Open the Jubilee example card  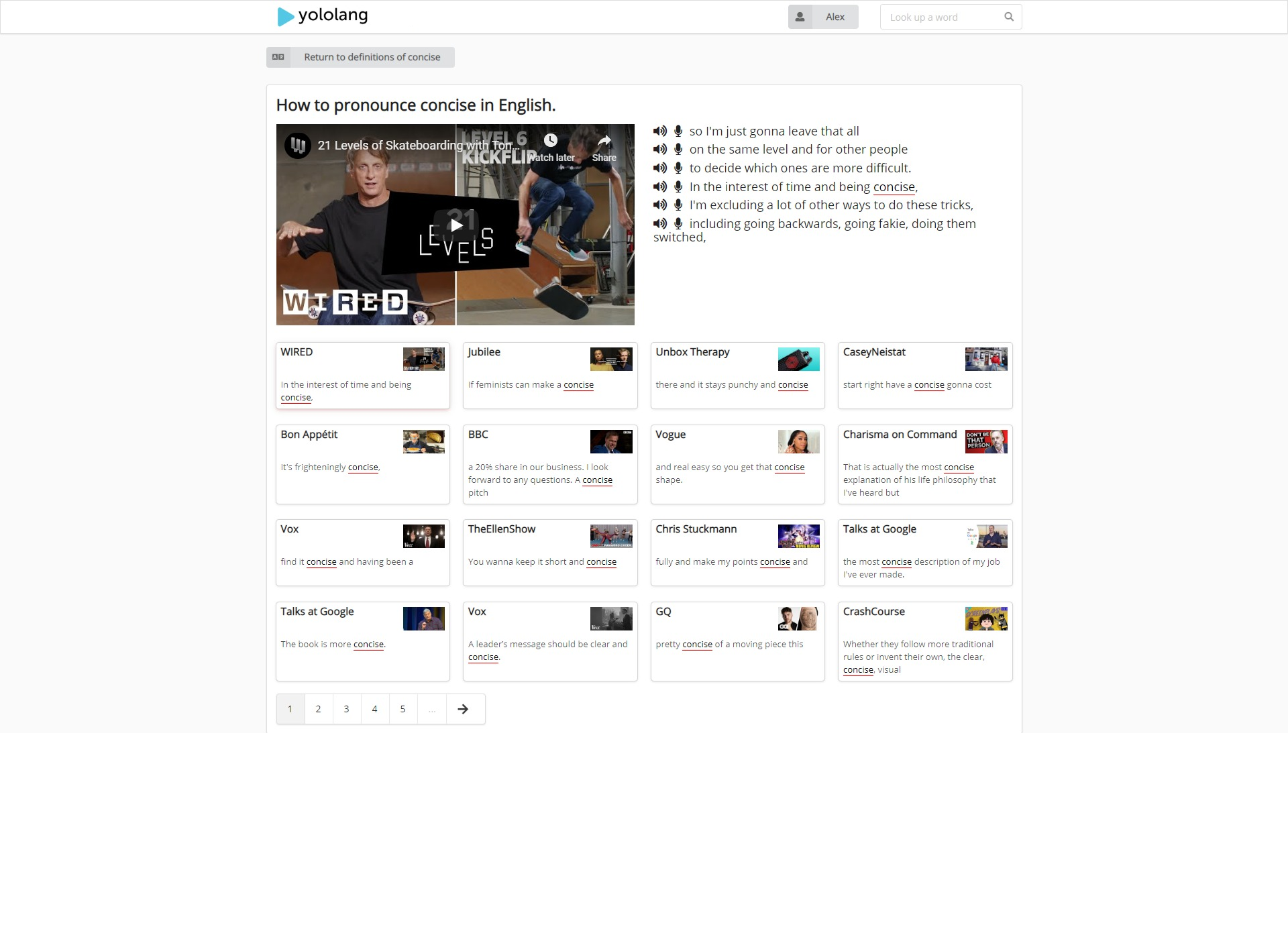point(549,376)
